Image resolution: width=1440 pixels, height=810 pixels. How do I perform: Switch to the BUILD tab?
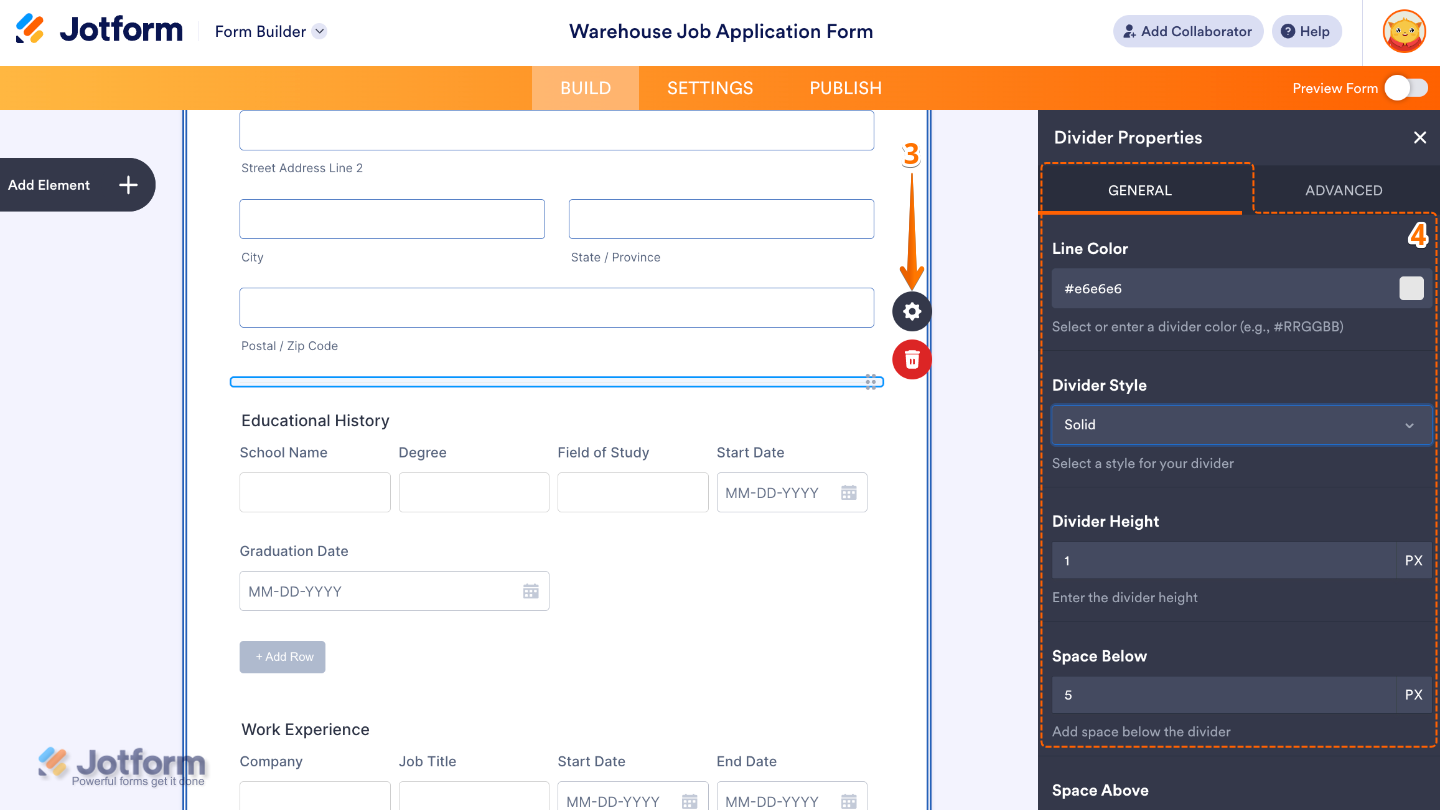pyautogui.click(x=585, y=88)
